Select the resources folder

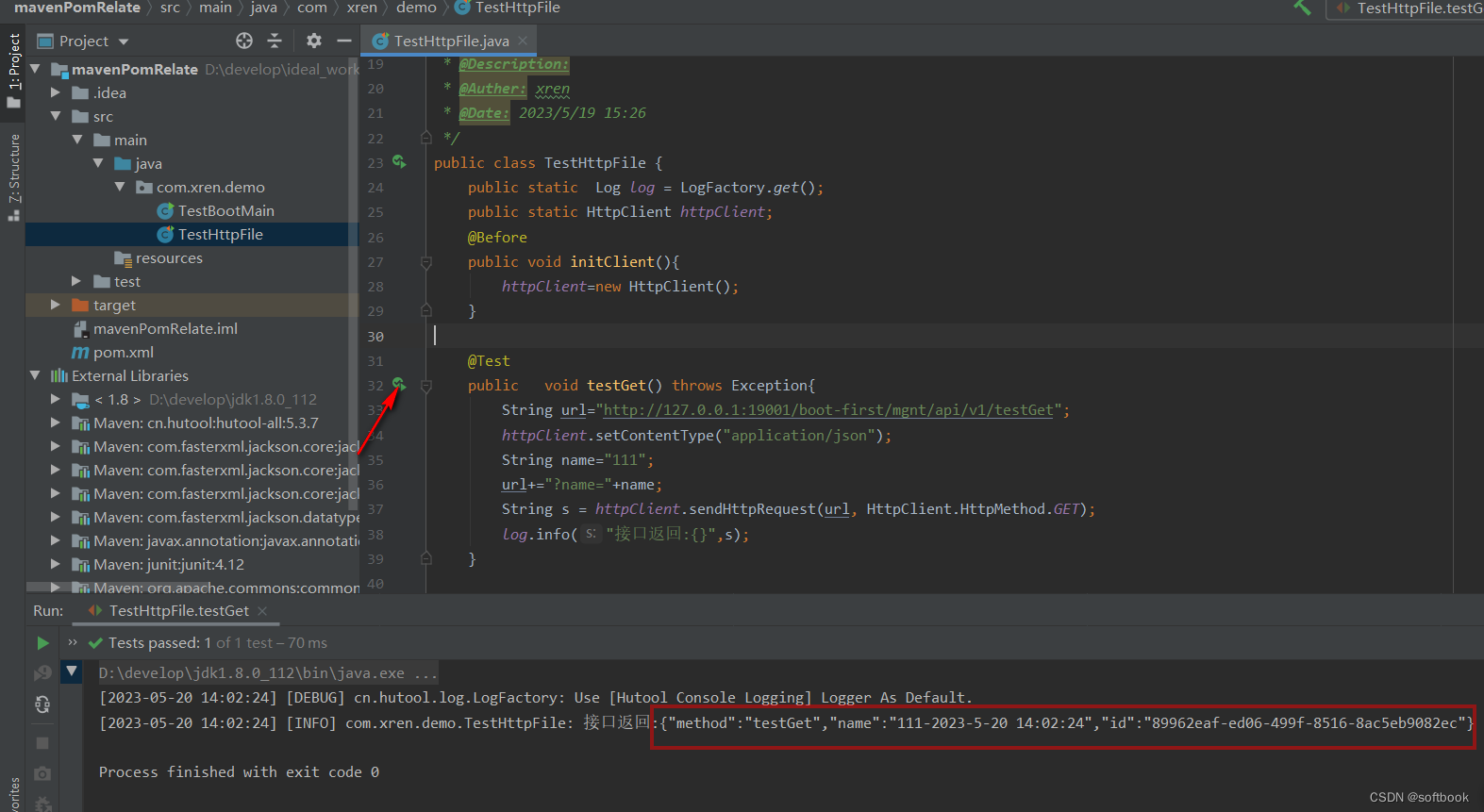168,257
